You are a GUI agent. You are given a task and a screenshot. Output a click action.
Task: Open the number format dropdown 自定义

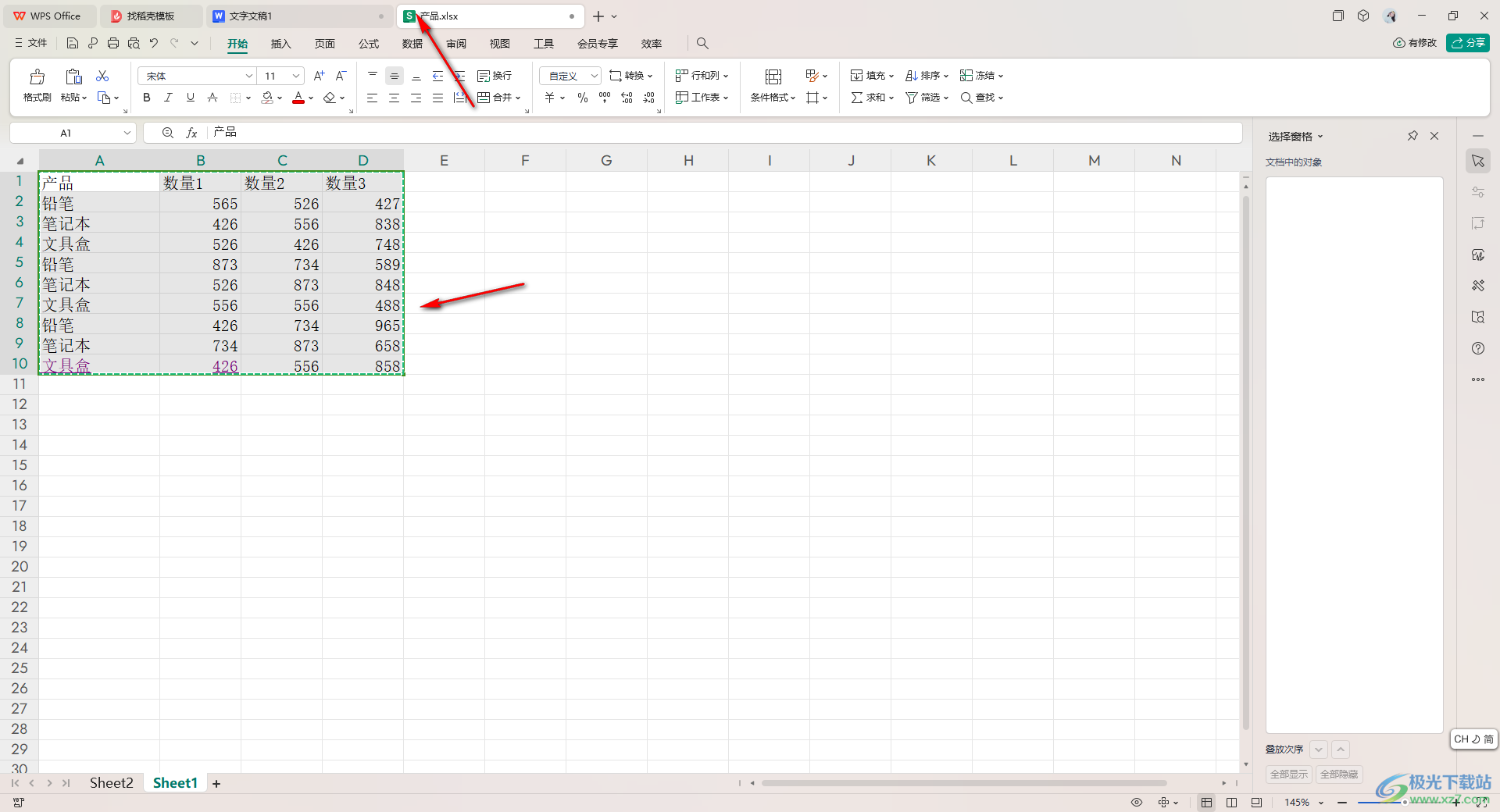(x=594, y=76)
